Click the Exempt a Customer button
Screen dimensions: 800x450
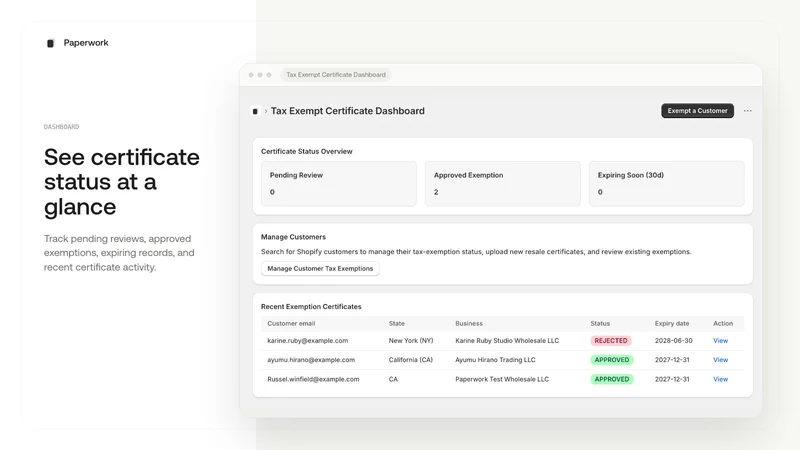[x=697, y=111]
